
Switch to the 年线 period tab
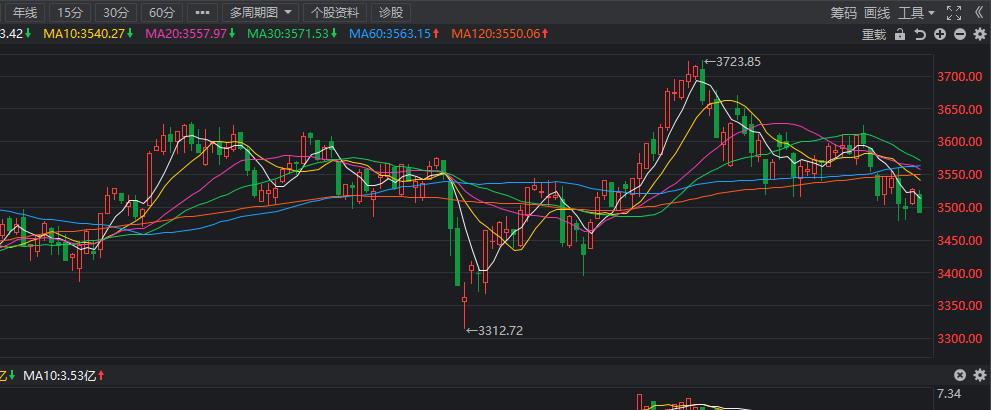tap(25, 13)
